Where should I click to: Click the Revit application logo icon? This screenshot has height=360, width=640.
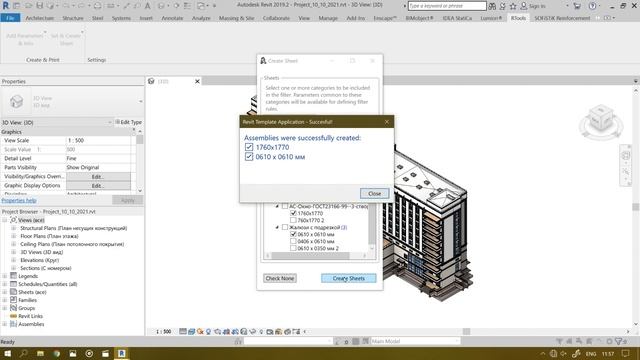pos(6,6)
